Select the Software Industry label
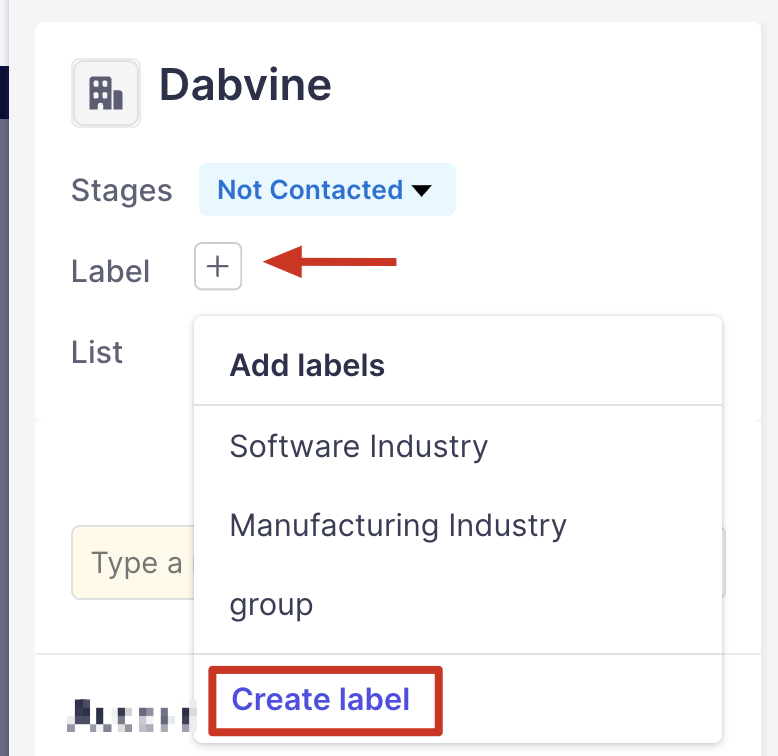 coord(358,446)
